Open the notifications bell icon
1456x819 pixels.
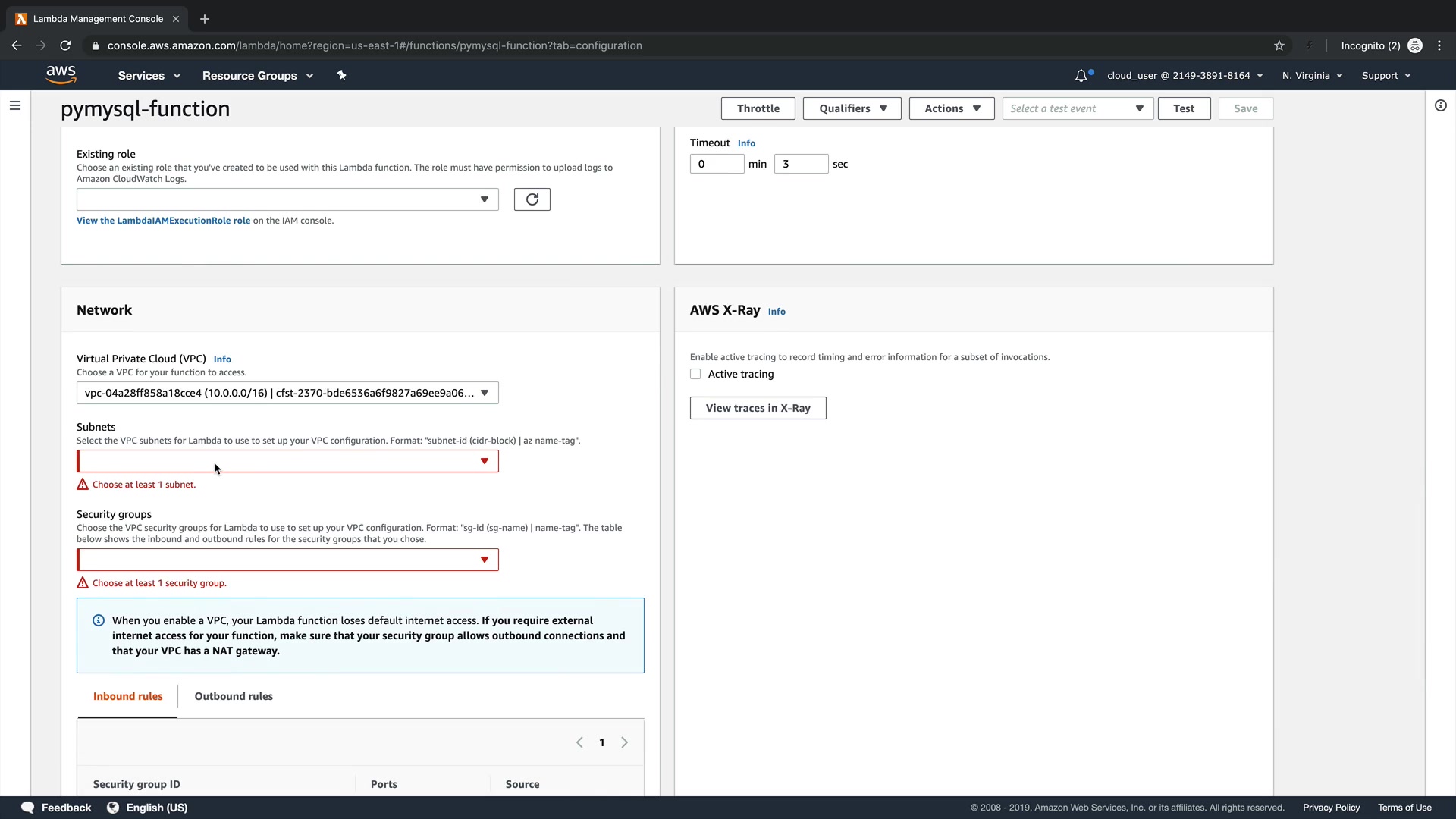(x=1081, y=76)
